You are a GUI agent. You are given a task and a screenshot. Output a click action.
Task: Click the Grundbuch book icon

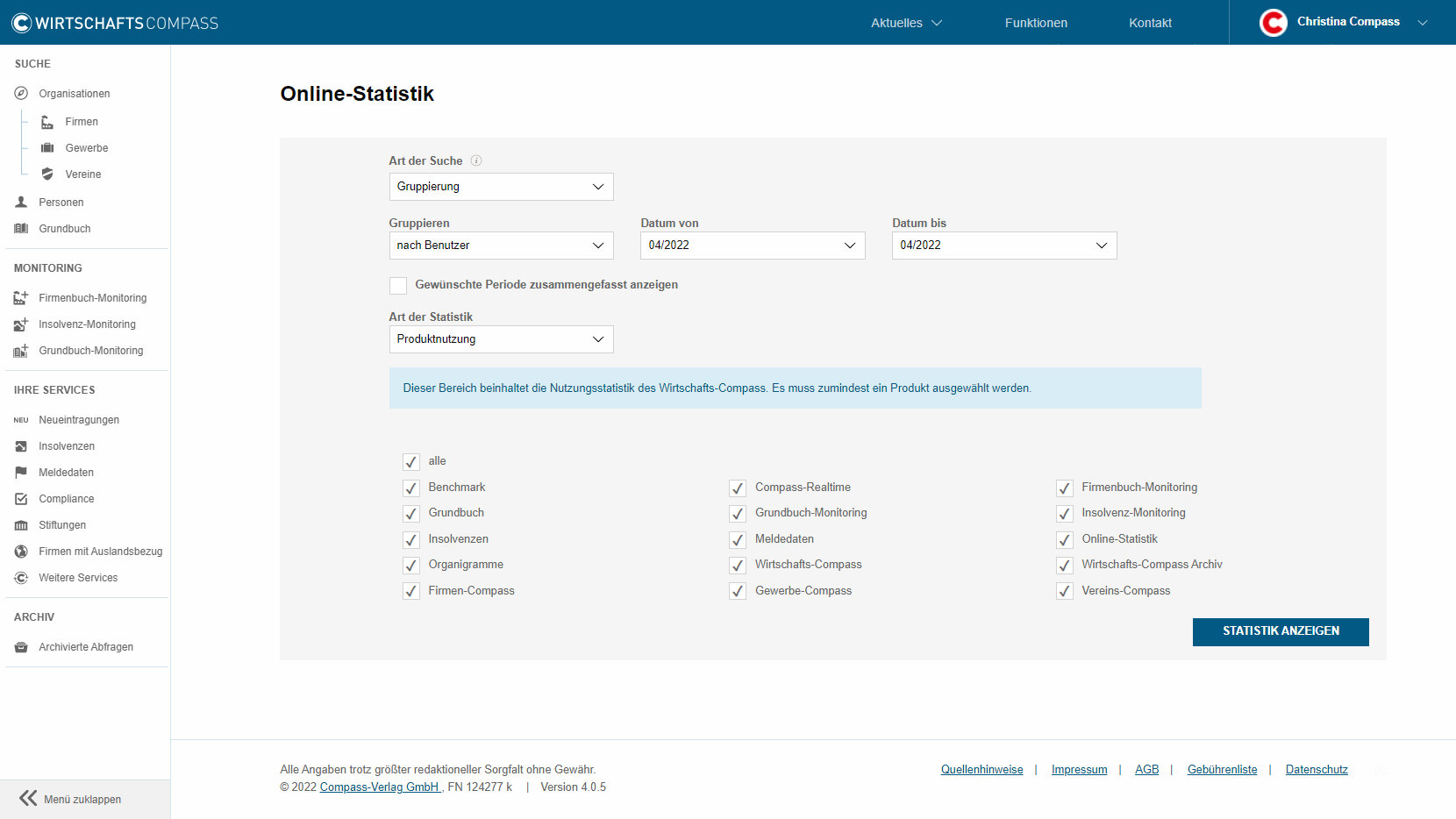coord(21,228)
